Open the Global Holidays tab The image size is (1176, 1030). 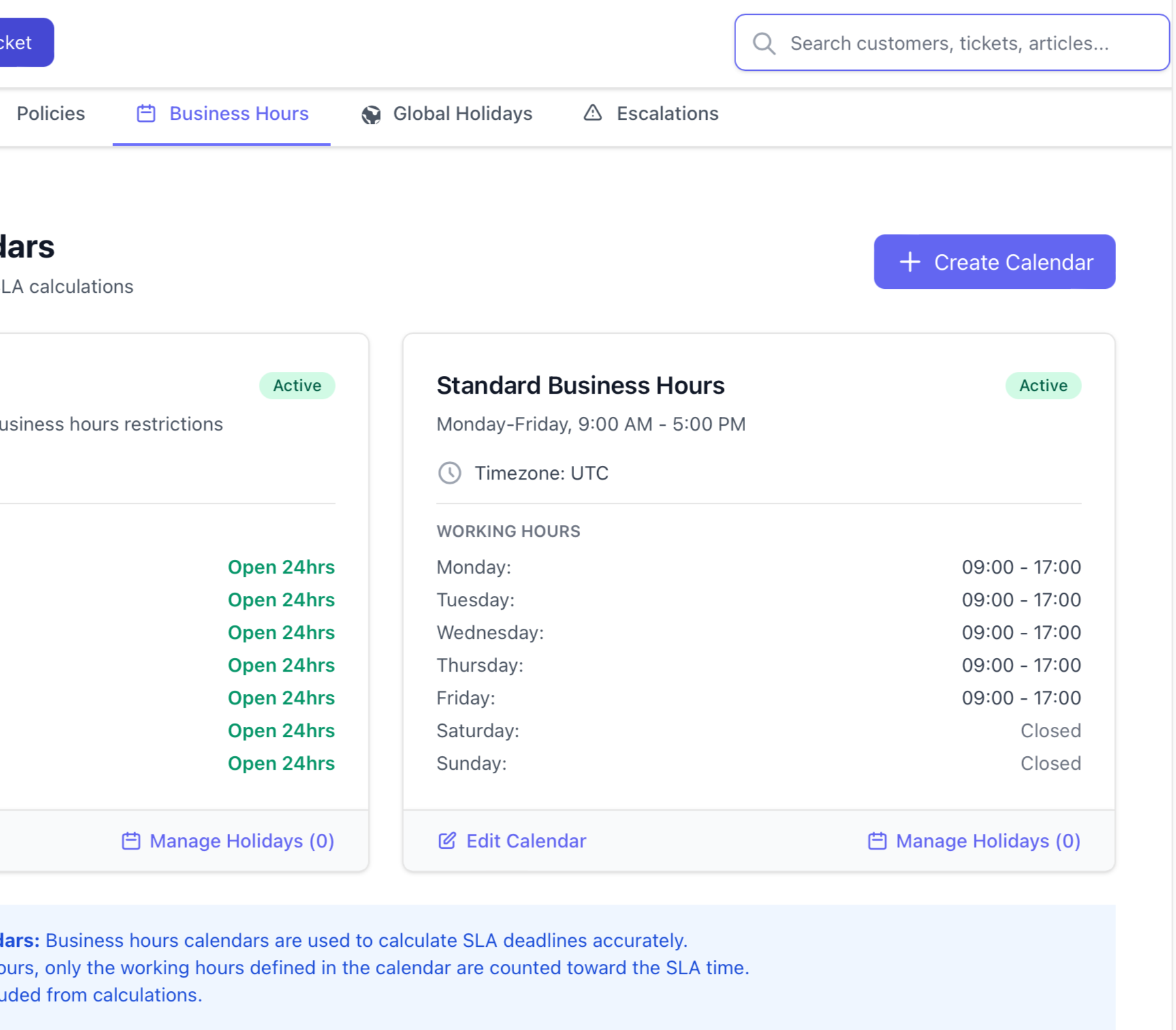point(462,114)
